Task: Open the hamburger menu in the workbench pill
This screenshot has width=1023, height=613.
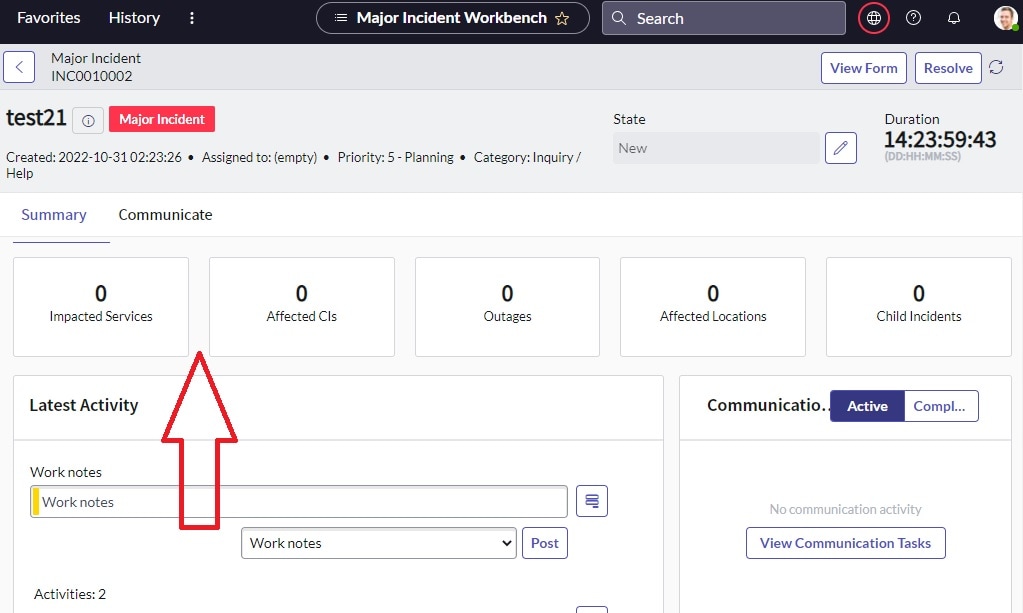Action: click(x=341, y=18)
